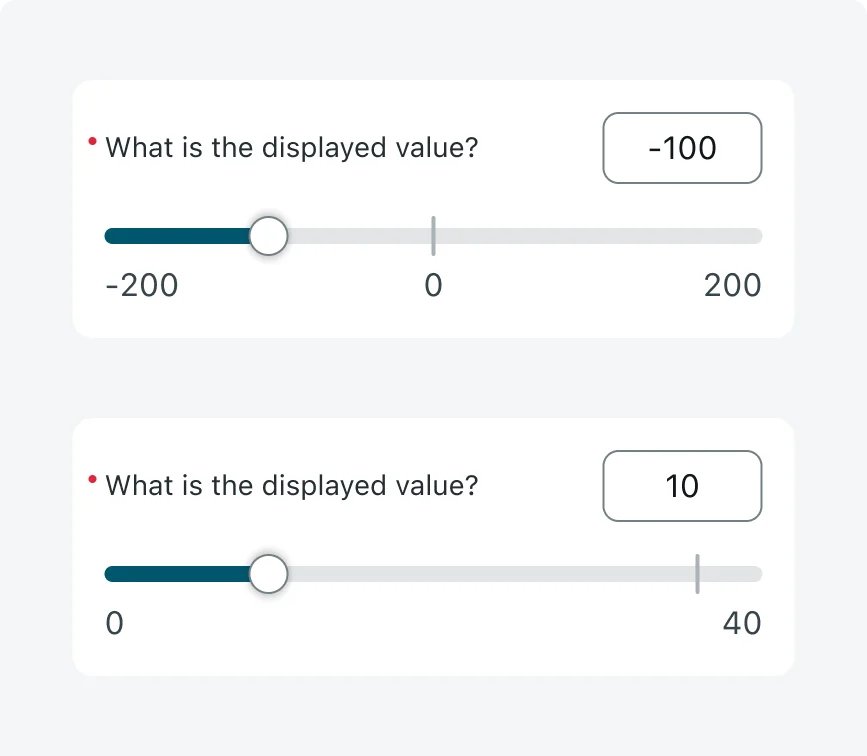This screenshot has height=756, width=867.
Task: Click the tick mark above the 40 label
Action: coord(697,573)
